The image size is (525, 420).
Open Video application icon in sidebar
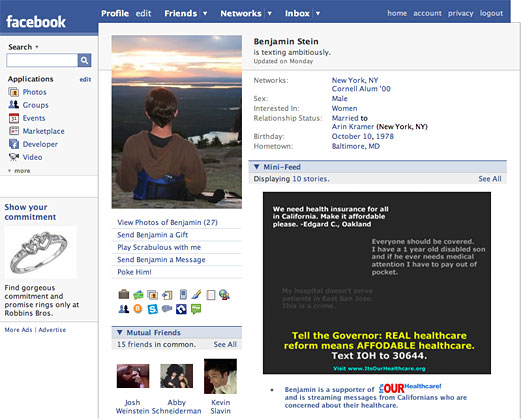[x=14, y=157]
